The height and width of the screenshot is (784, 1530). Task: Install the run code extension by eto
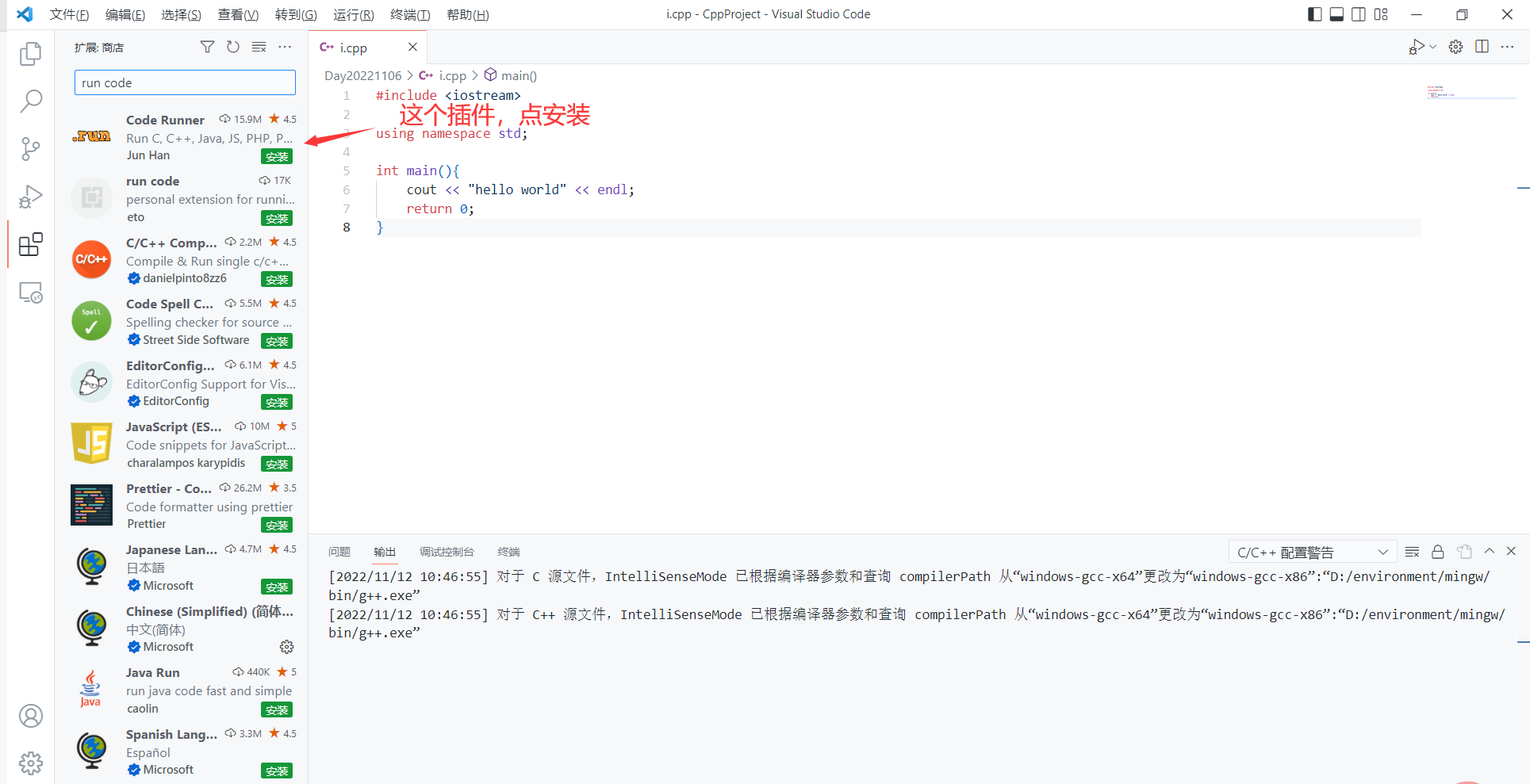pyautogui.click(x=277, y=218)
